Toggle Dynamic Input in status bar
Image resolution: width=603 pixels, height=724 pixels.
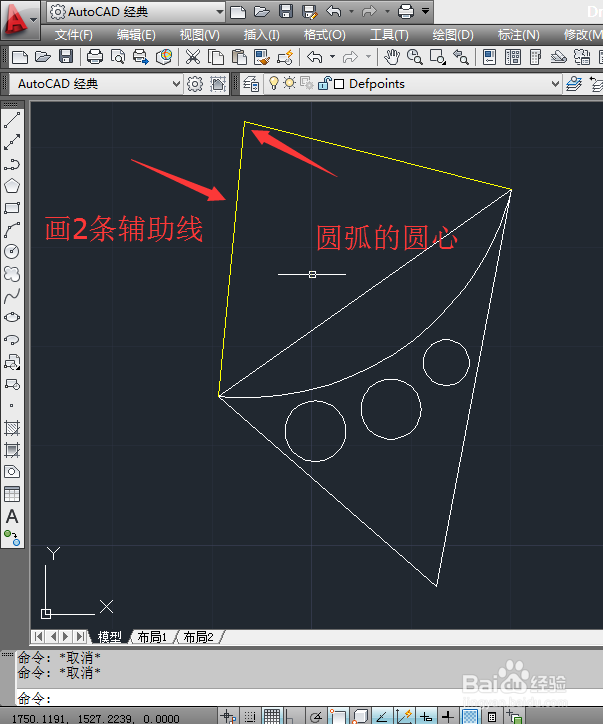tap(426, 717)
